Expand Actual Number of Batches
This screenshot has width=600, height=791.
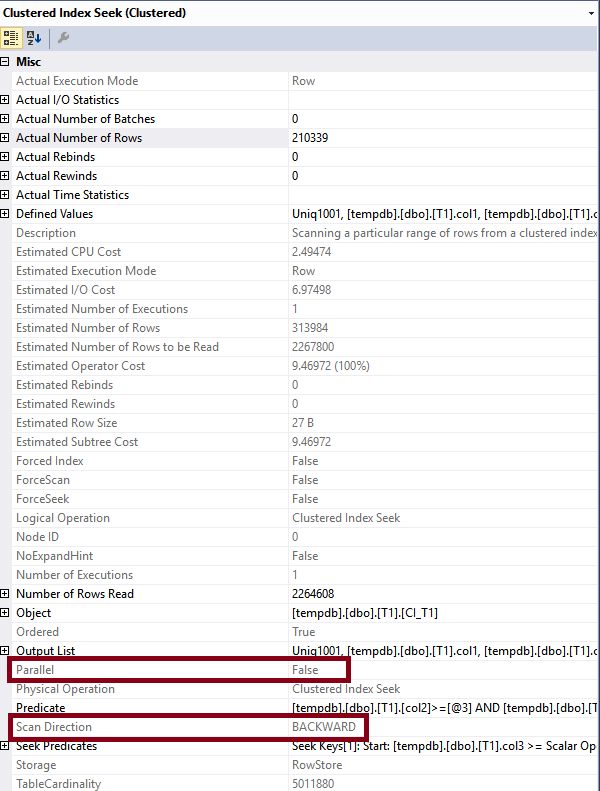click(x=6, y=119)
